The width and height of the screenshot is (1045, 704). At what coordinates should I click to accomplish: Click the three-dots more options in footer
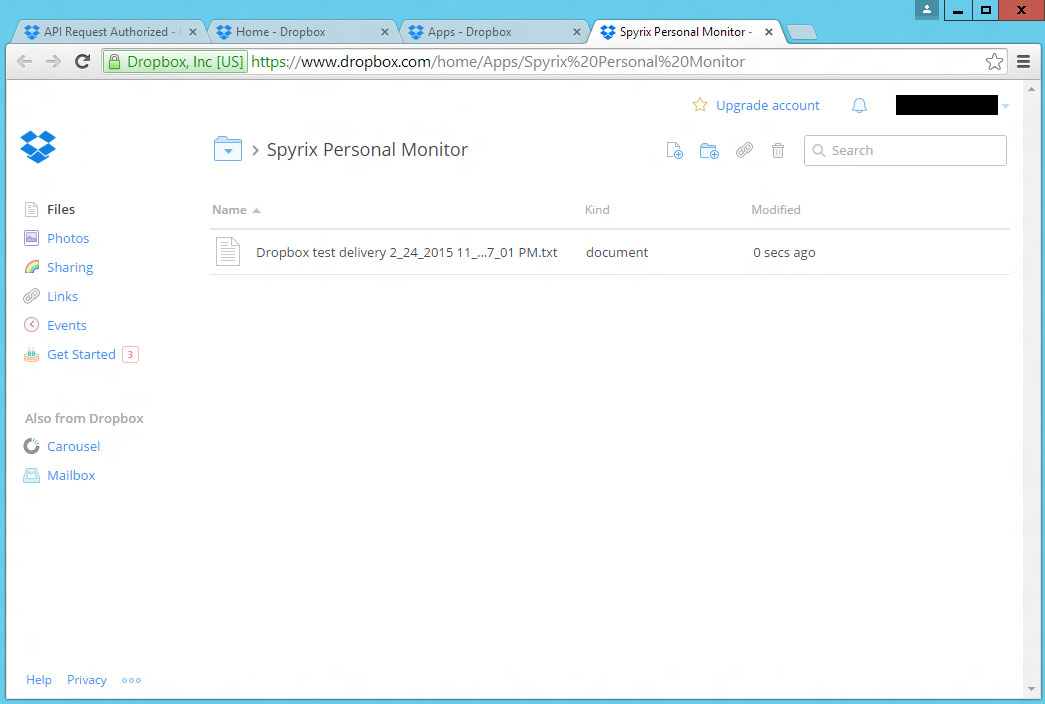(131, 681)
